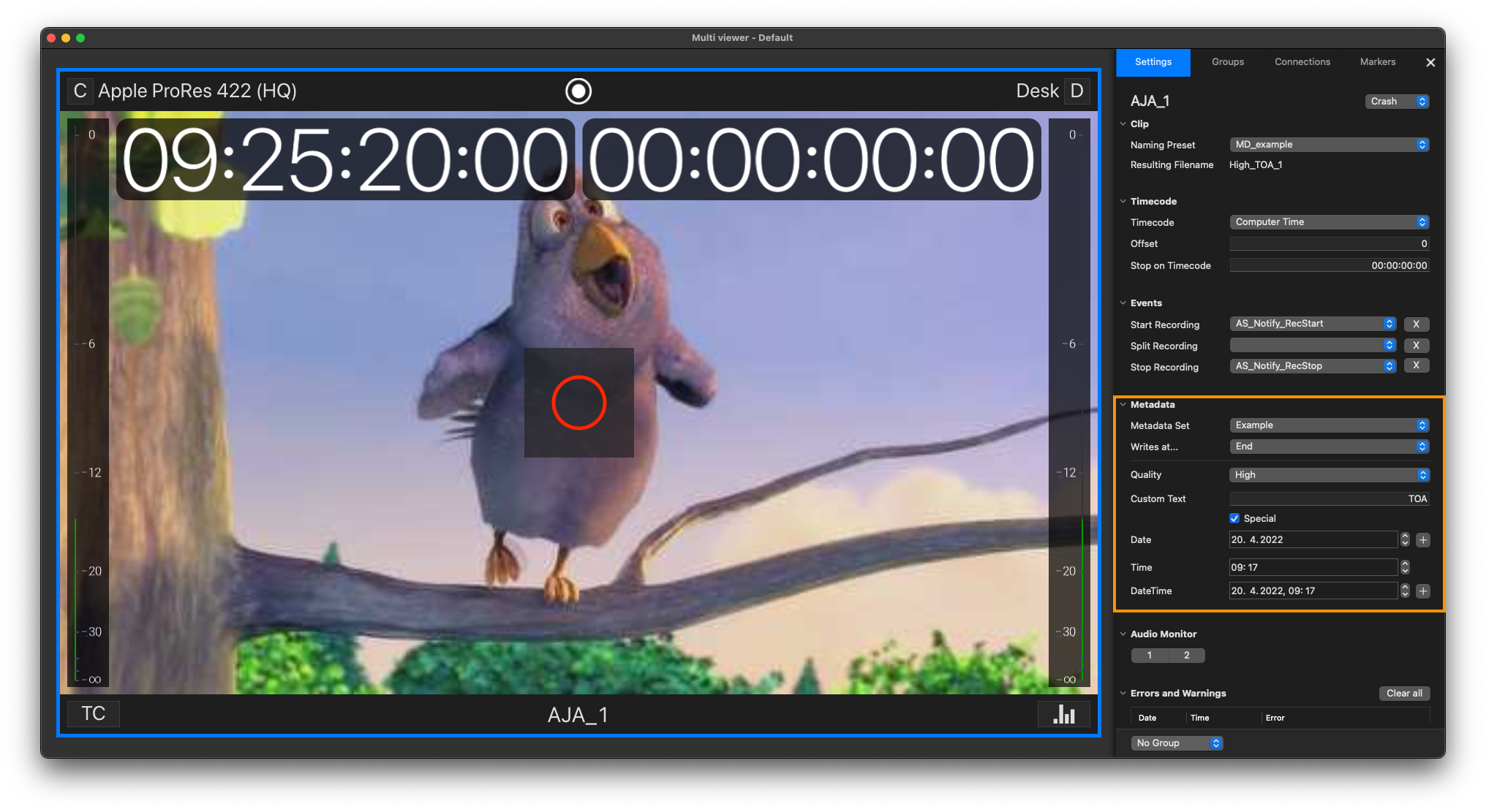
Task: Toggle the audio meters bar-chart icon
Action: (1064, 714)
